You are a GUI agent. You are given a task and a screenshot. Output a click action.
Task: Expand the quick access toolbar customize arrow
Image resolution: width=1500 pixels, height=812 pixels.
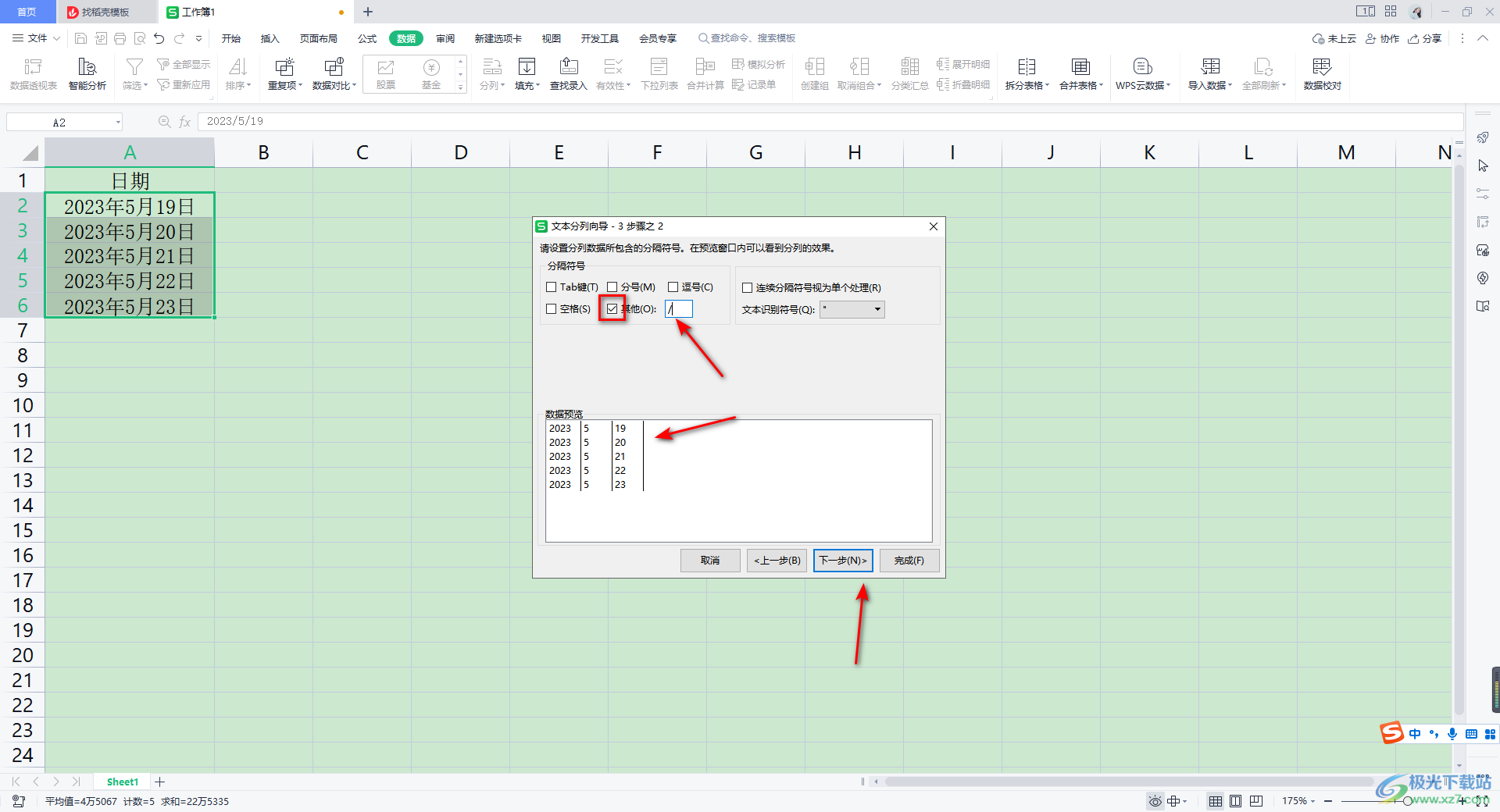198,38
